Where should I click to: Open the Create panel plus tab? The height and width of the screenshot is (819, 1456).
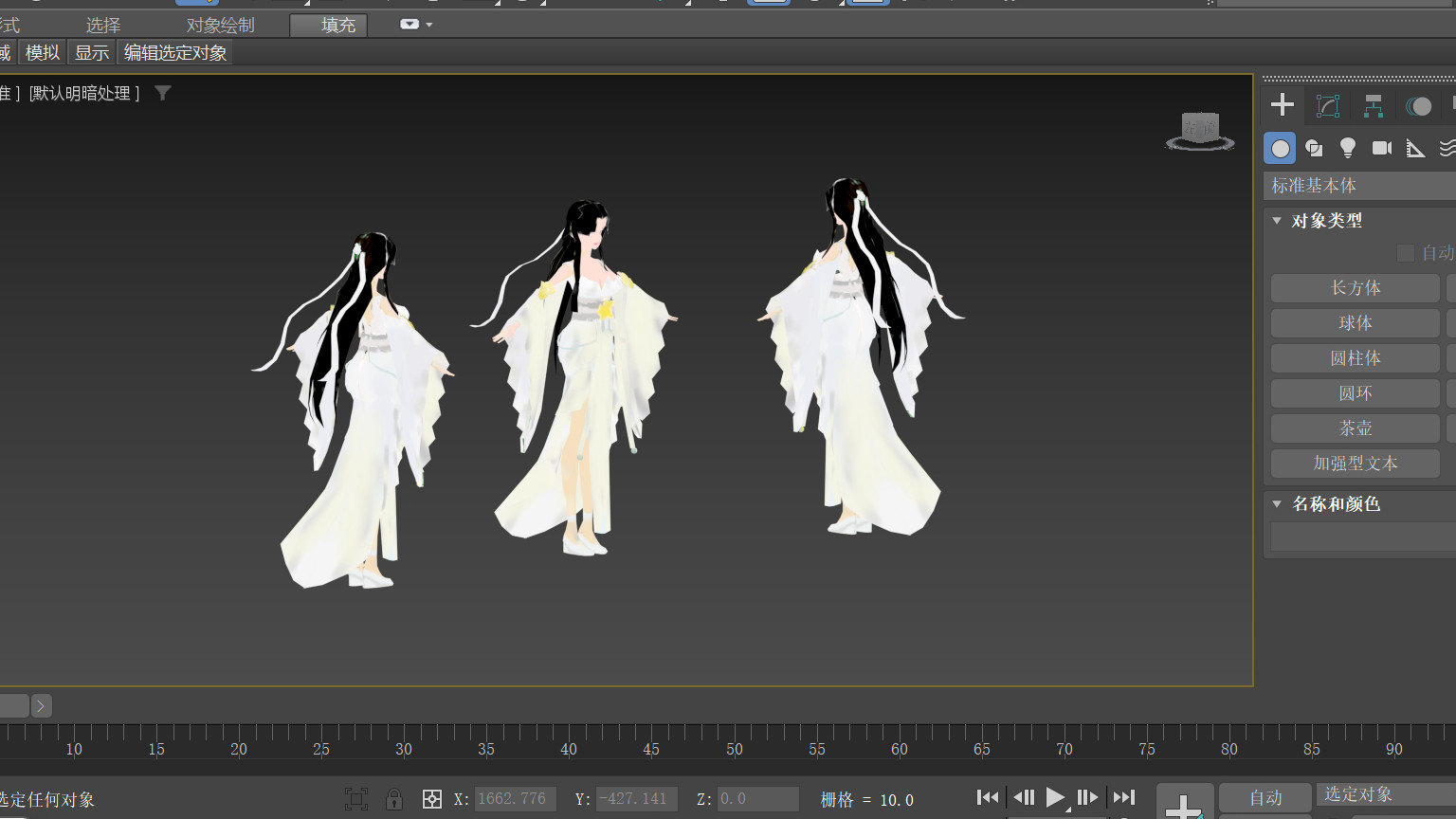(x=1282, y=105)
